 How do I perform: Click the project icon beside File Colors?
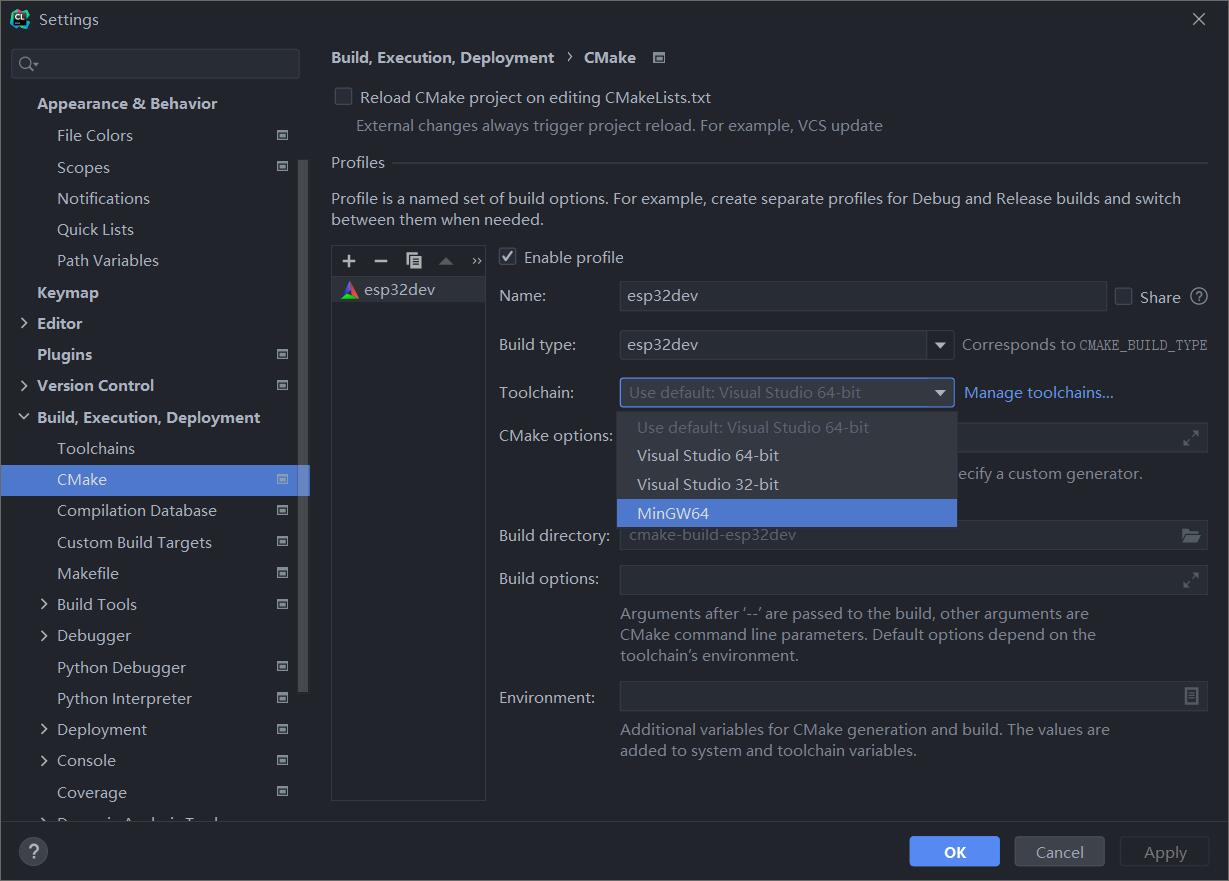(x=282, y=135)
